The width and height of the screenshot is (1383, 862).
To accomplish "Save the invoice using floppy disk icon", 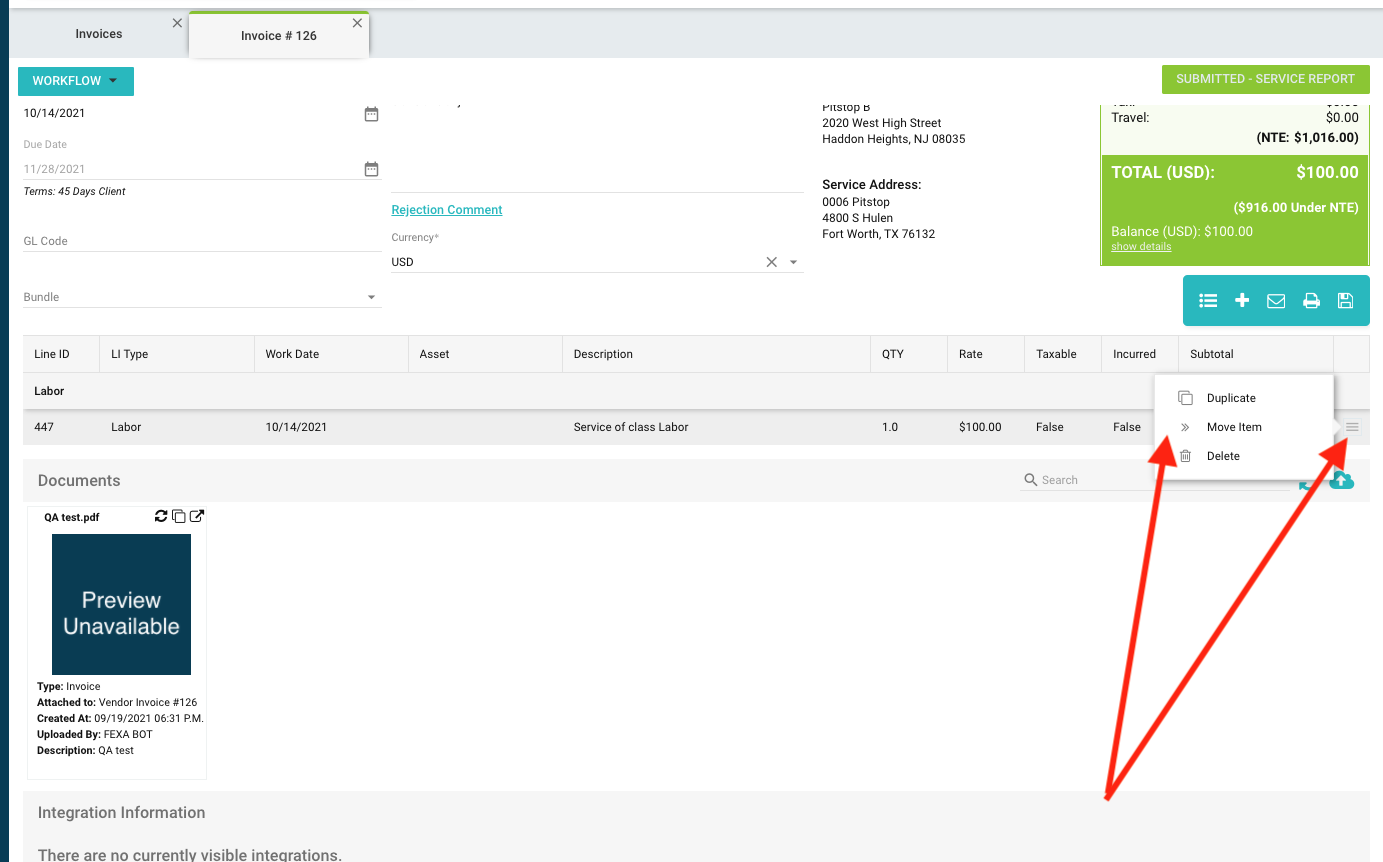I will click(1345, 301).
